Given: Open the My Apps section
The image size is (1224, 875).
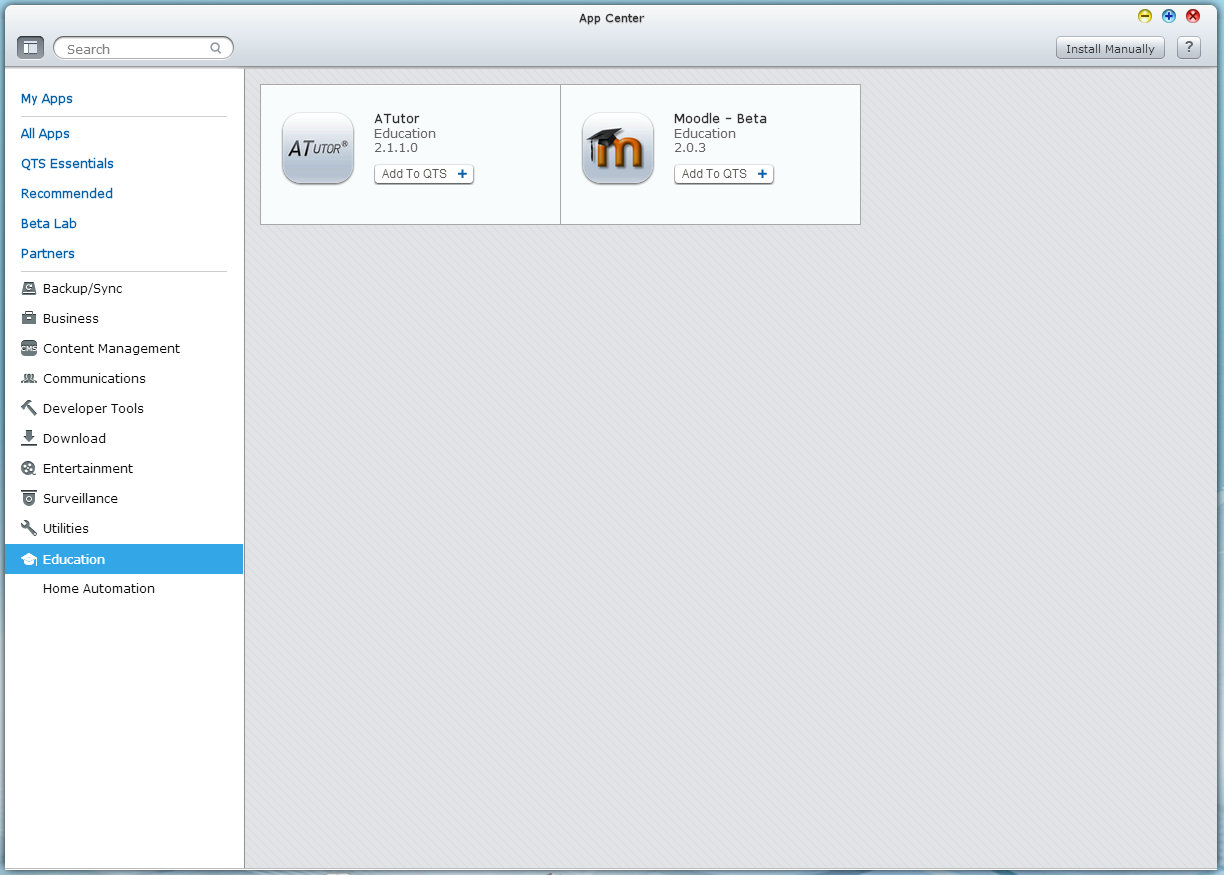Looking at the screenshot, I should click(x=47, y=98).
